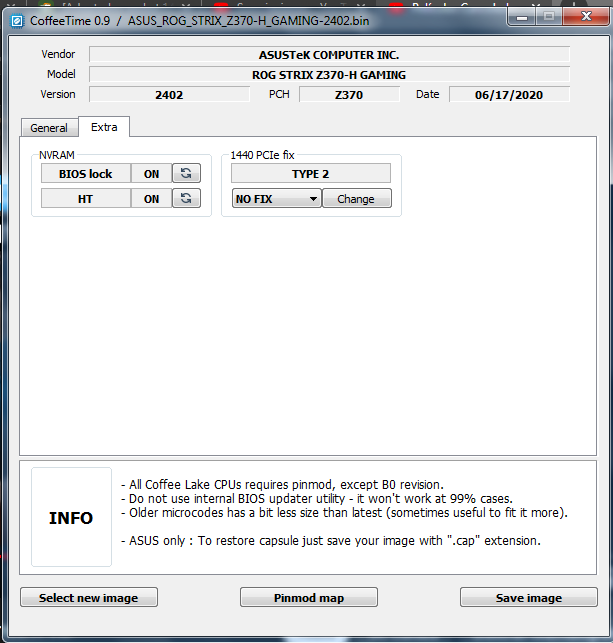Viewport: 613px width, 643px height.
Task: Switch to the General tab
Action: click(49, 128)
